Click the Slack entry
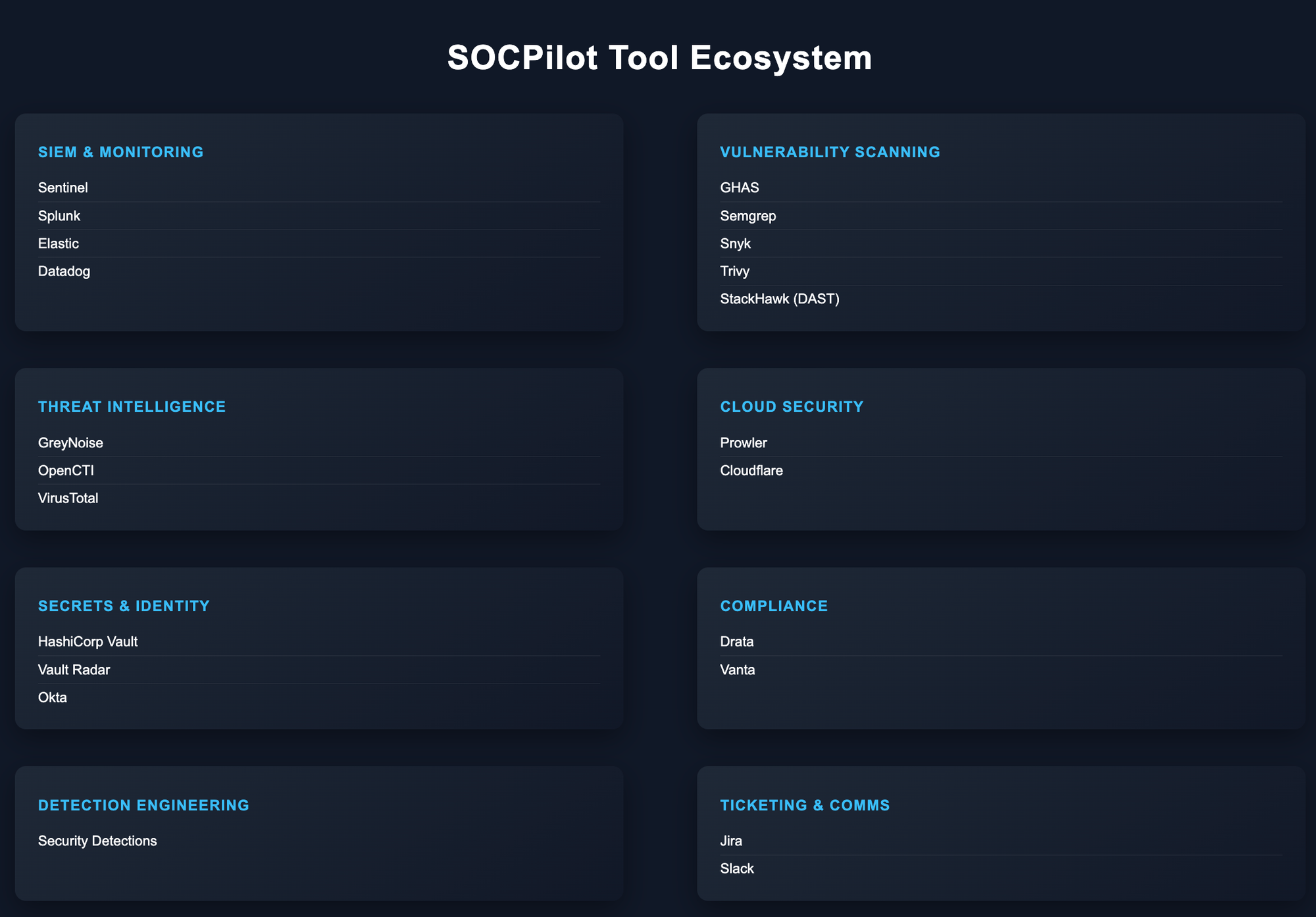The image size is (1316, 917). pyautogui.click(x=737, y=868)
